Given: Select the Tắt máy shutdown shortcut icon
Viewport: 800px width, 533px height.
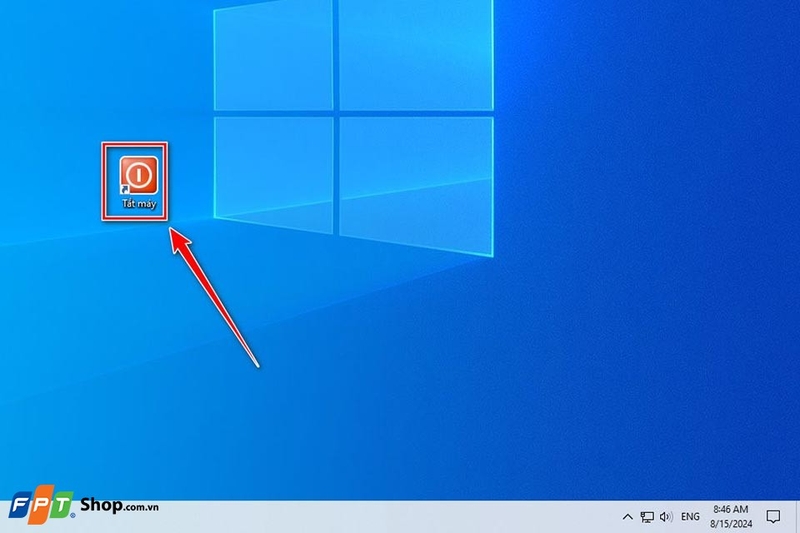Looking at the screenshot, I should pos(139,175).
